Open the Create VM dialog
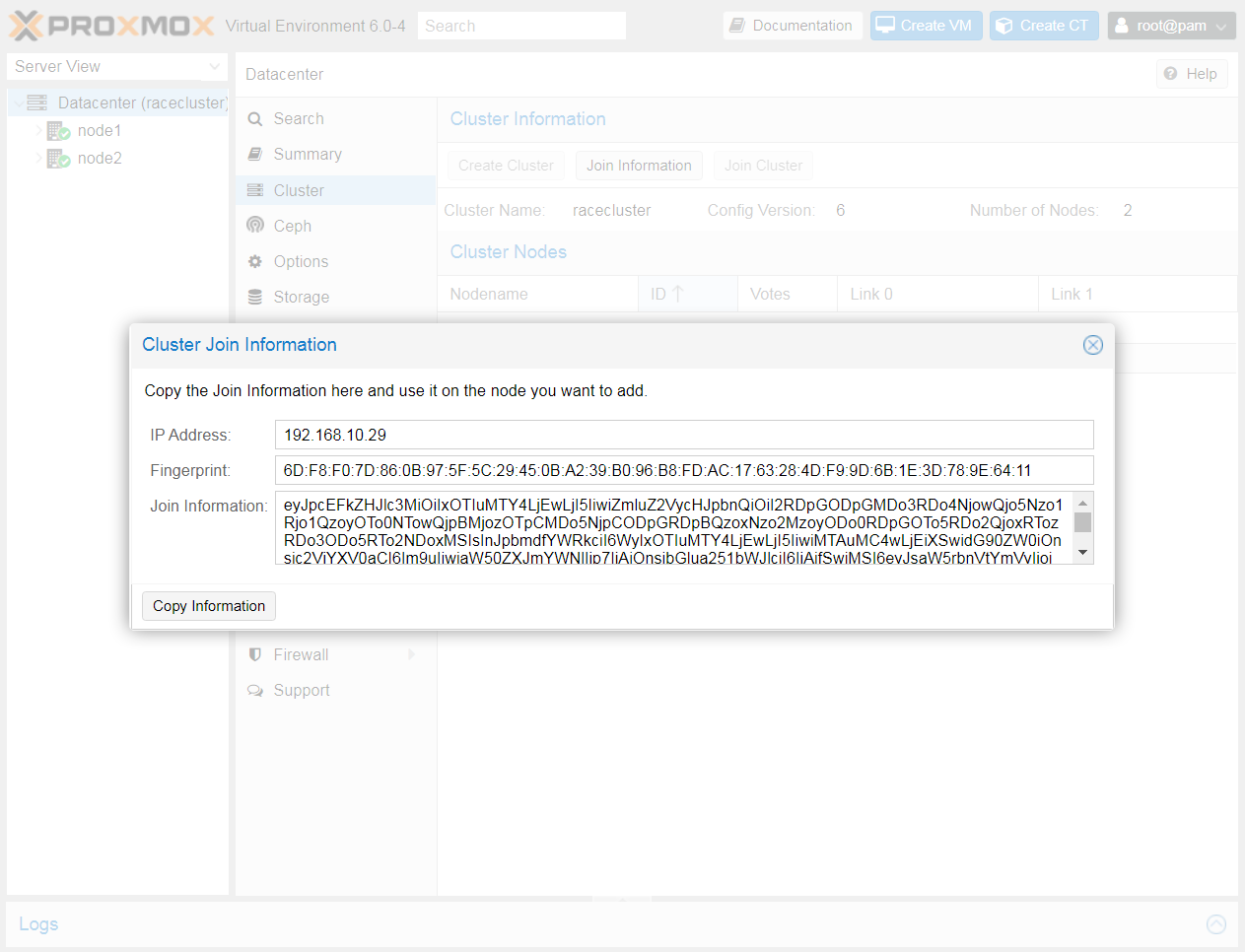The width and height of the screenshot is (1245, 952). pyautogui.click(x=926, y=26)
